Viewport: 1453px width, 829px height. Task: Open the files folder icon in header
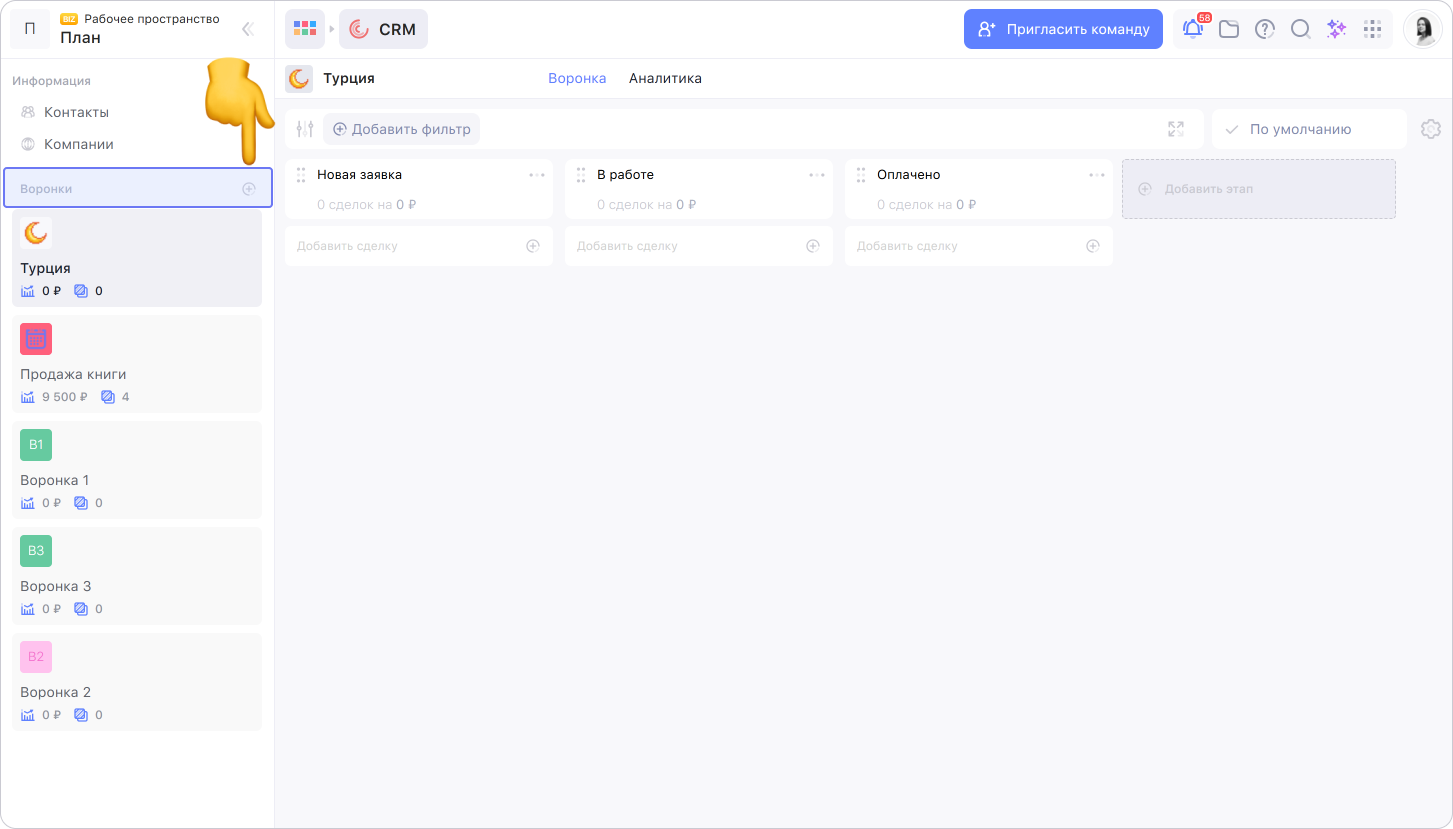(1229, 29)
